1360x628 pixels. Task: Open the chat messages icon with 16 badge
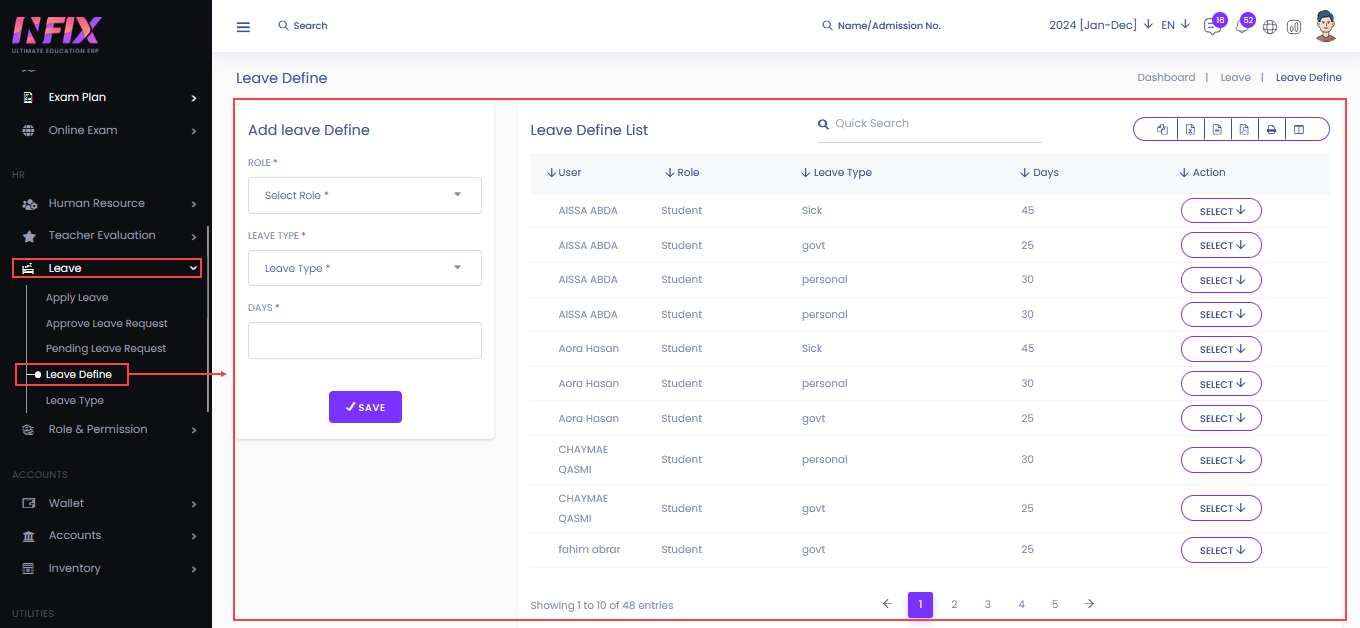click(1213, 27)
